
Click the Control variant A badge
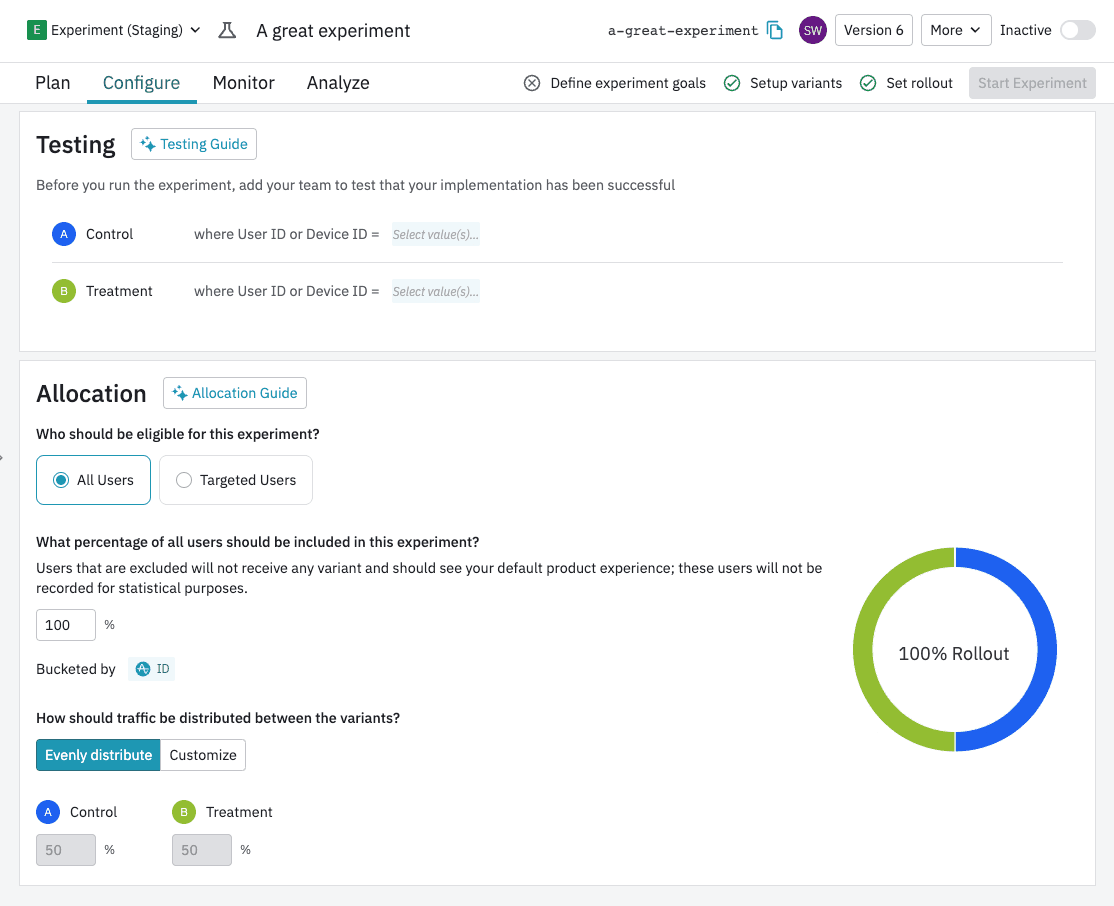tap(64, 234)
